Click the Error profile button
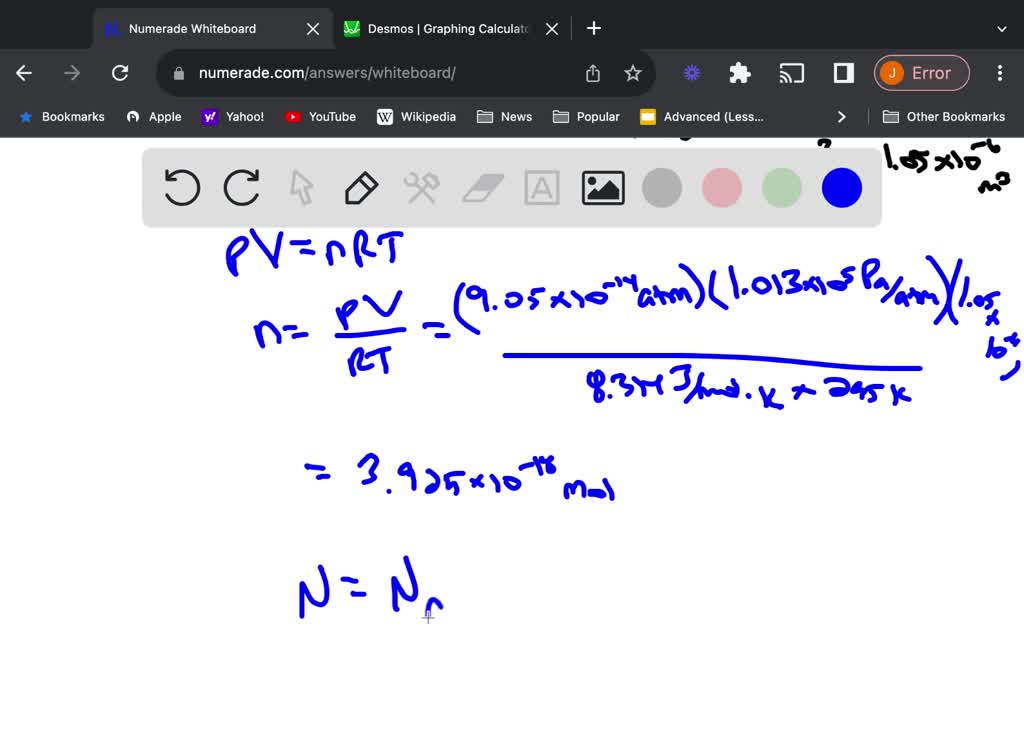 point(921,72)
